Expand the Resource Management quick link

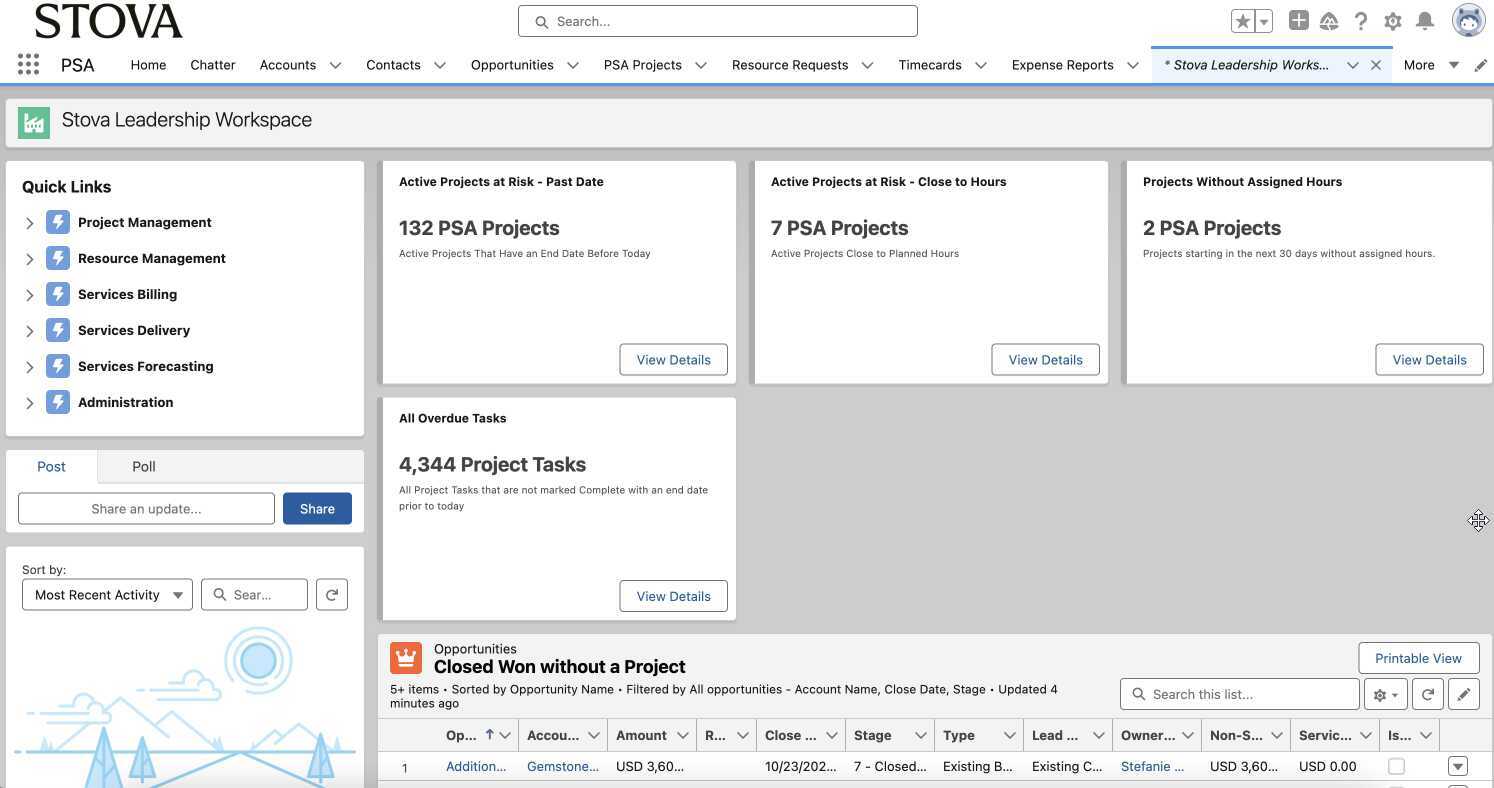coord(30,259)
